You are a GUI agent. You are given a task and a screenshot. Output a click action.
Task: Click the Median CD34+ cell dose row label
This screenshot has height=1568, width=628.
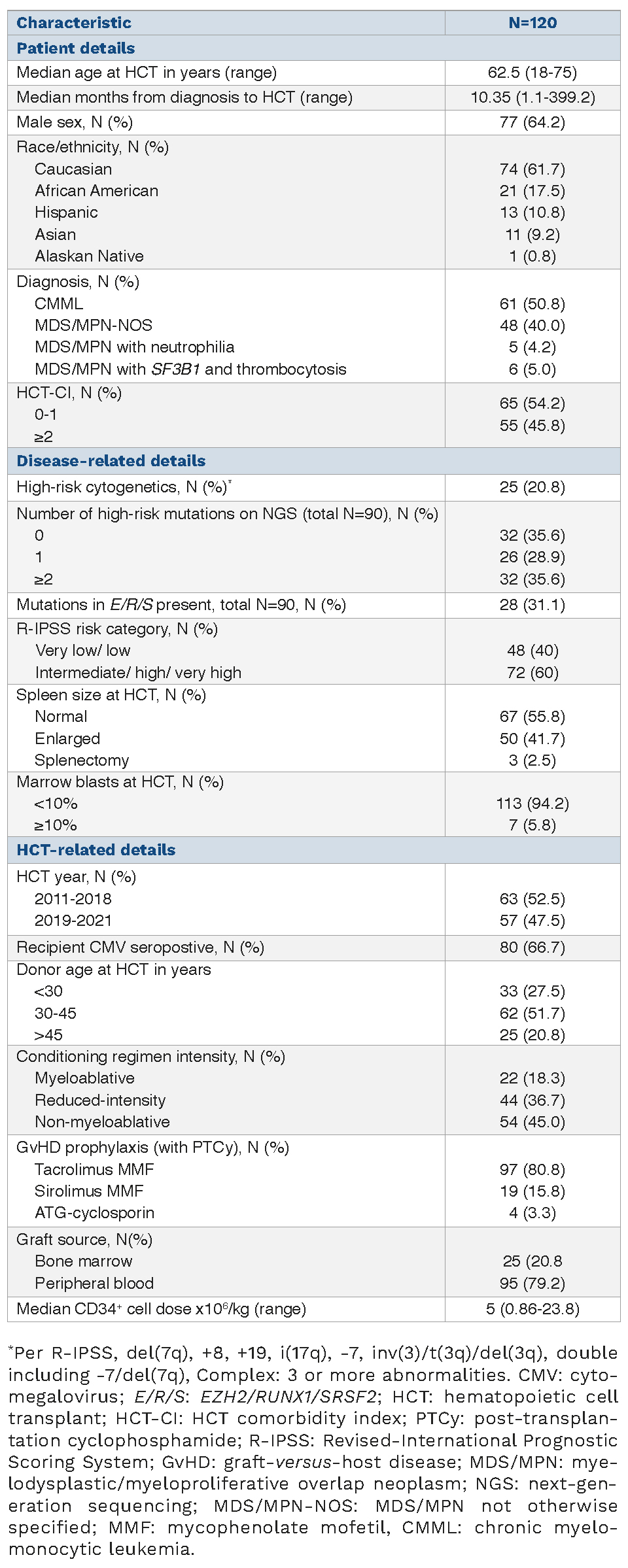pos(161,1308)
